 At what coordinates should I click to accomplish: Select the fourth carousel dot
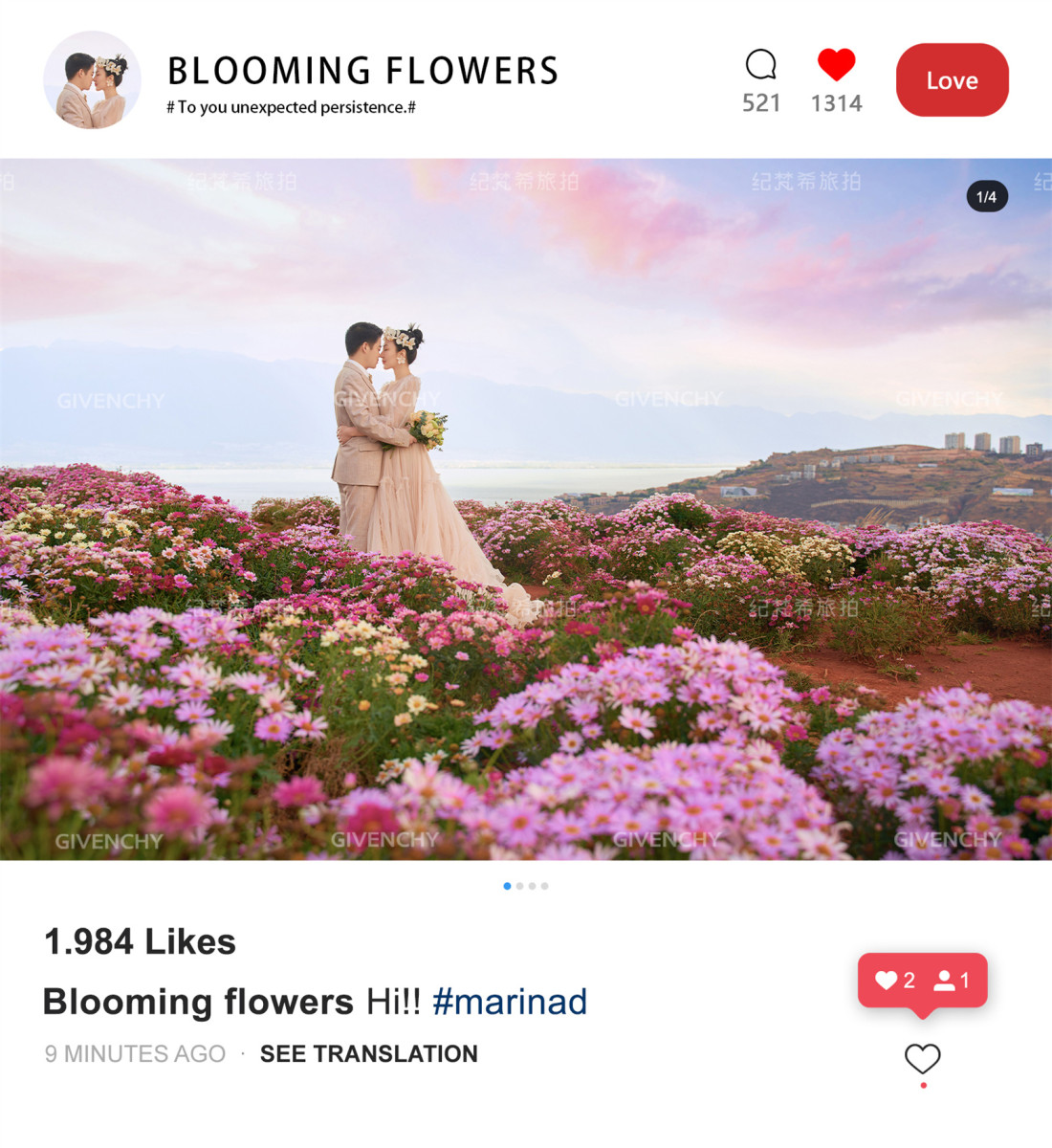(544, 886)
